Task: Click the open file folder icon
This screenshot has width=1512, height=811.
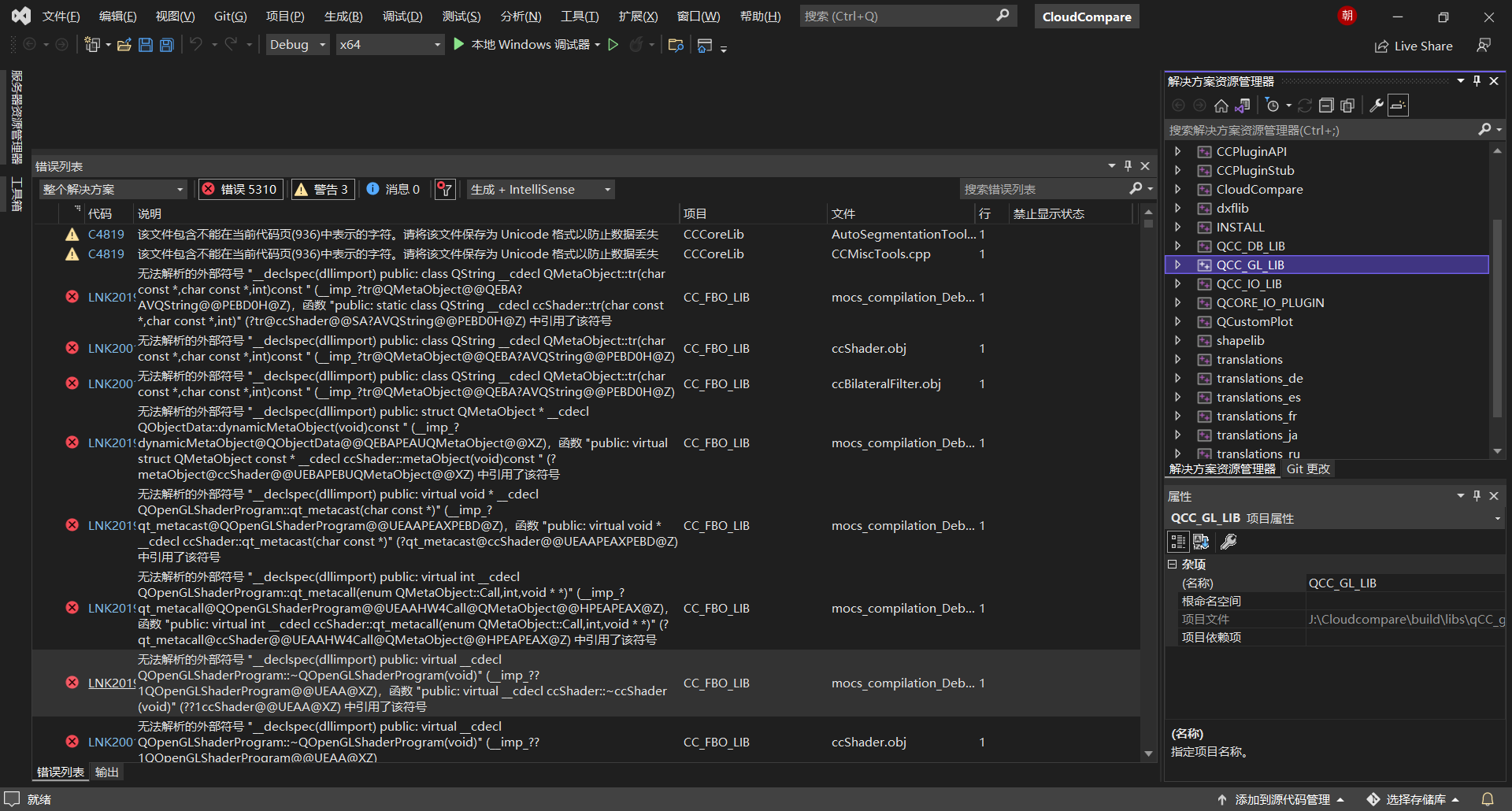Action: [x=124, y=45]
